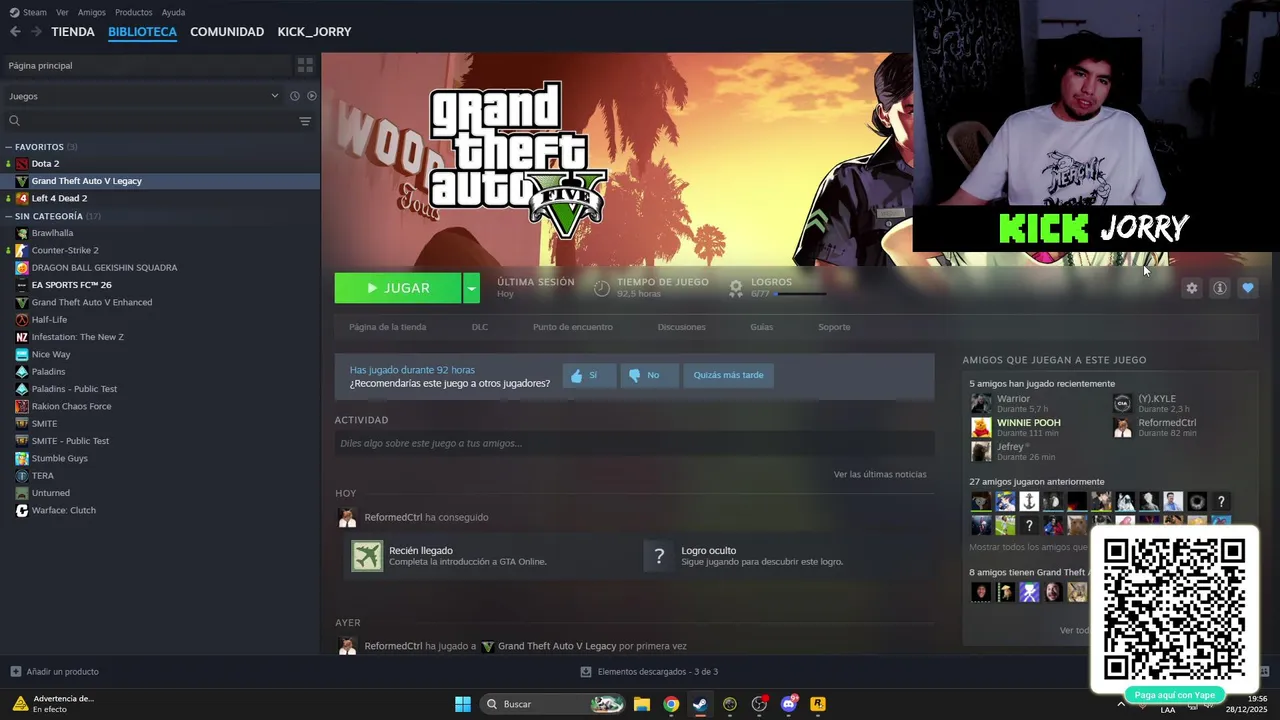Click the Warface: Clutch icon
The height and width of the screenshot is (720, 1280).
tap(22, 510)
